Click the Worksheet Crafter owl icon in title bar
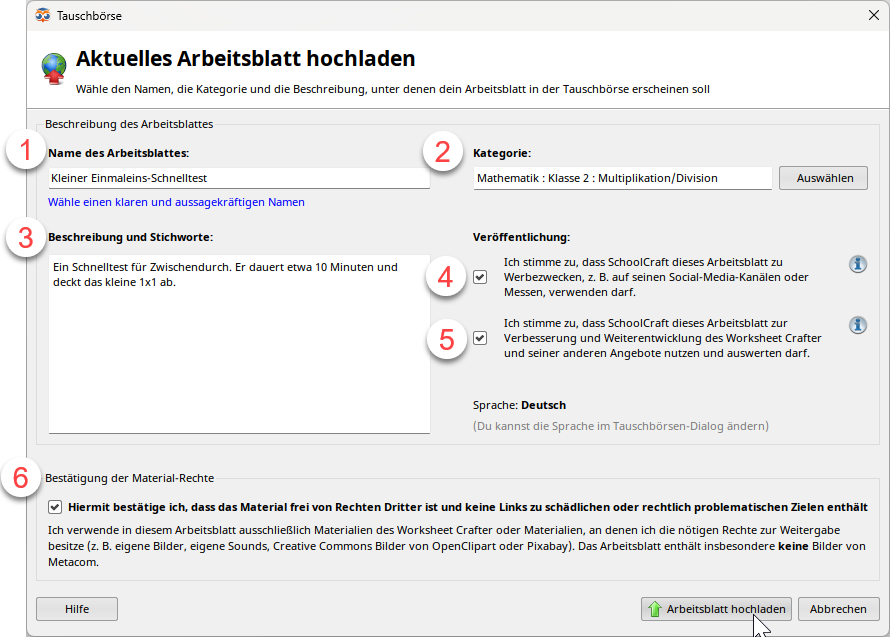Screen dimensions: 890x637 click(x=40, y=14)
